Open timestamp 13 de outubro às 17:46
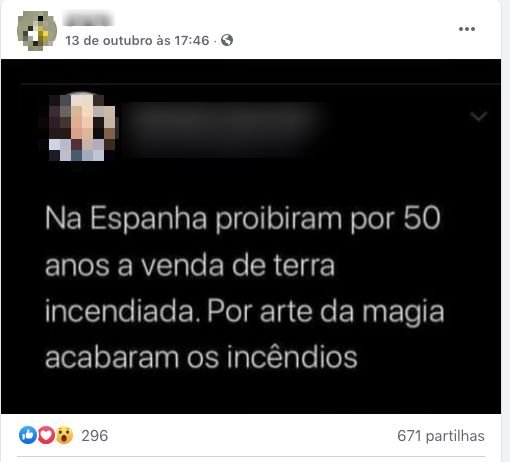This screenshot has height=462, width=510. [137, 41]
